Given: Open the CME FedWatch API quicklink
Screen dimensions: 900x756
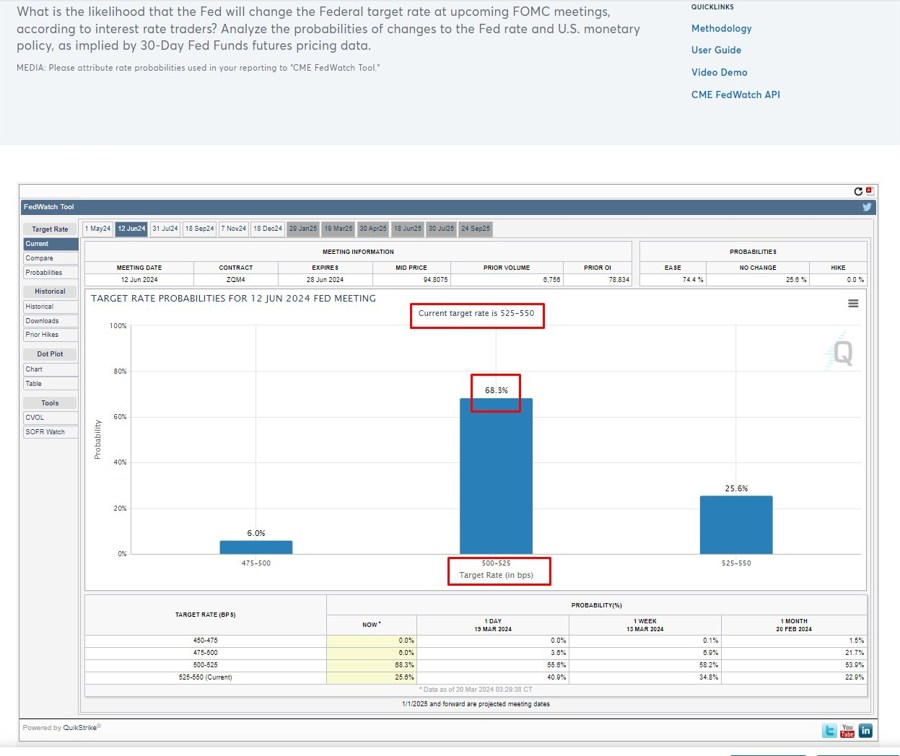Looking at the screenshot, I should (735, 95).
